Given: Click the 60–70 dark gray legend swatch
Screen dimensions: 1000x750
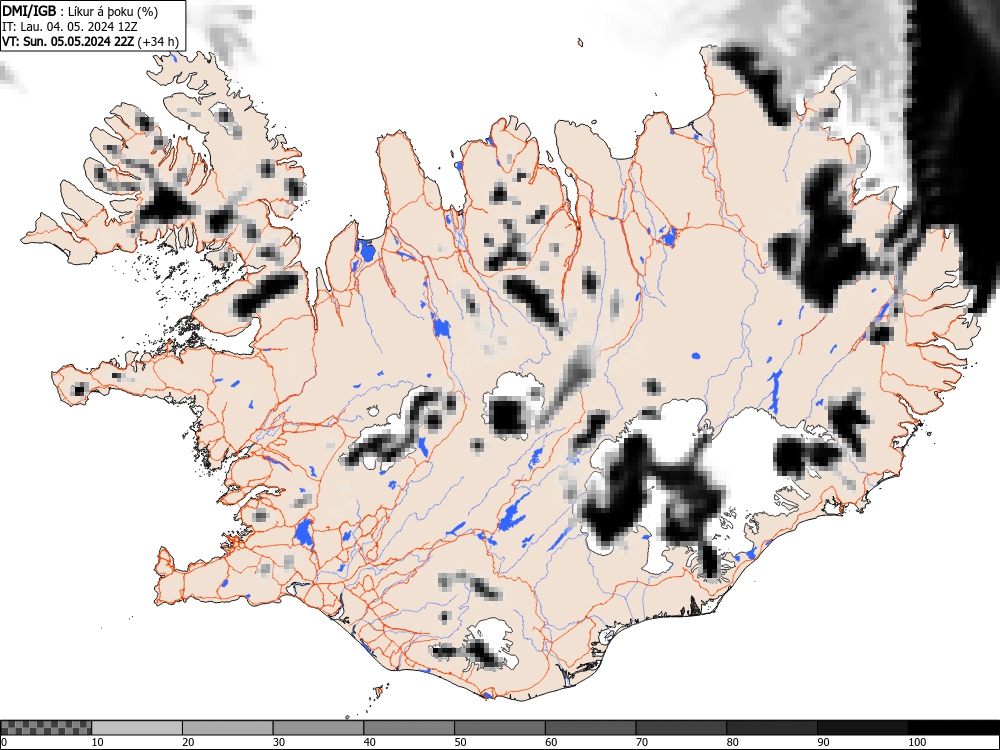Looking at the screenshot, I should click(591, 728).
